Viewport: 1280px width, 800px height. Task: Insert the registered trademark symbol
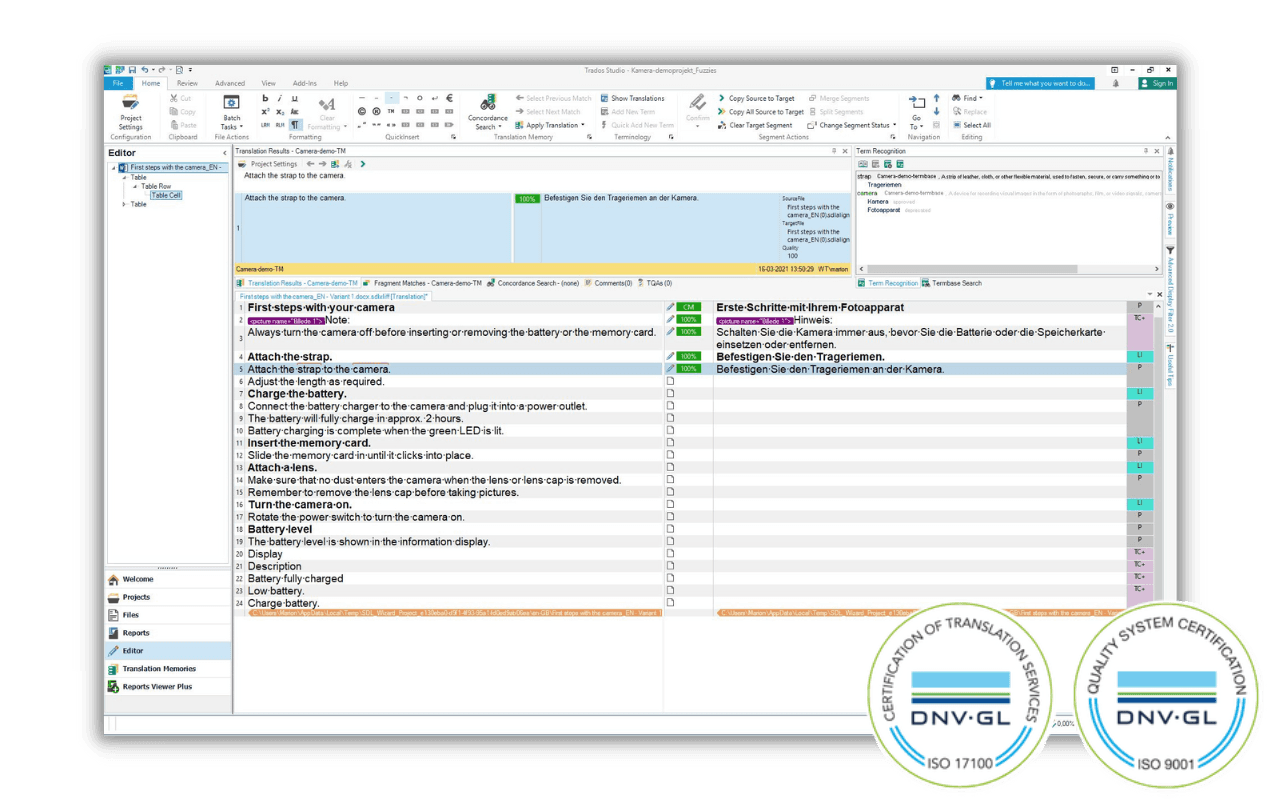click(377, 112)
